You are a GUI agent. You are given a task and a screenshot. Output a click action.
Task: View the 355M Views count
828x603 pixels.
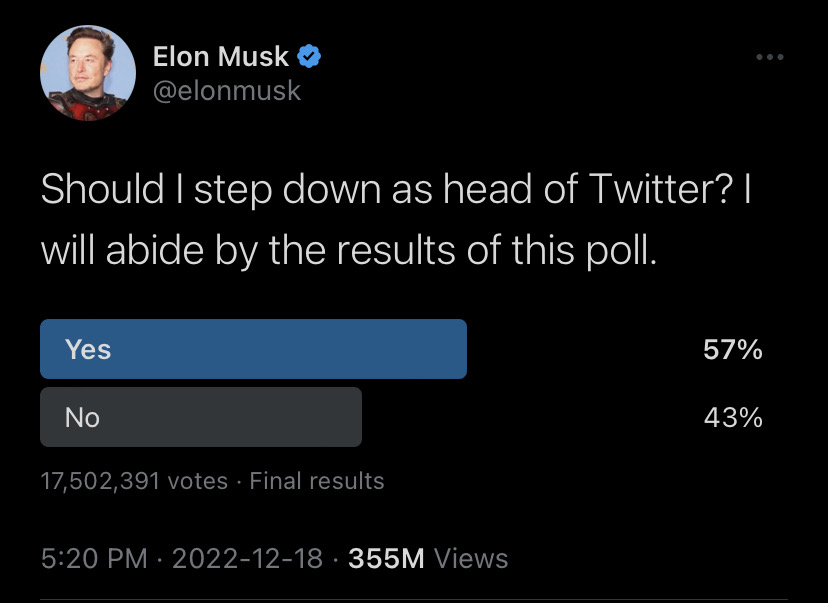point(428,559)
